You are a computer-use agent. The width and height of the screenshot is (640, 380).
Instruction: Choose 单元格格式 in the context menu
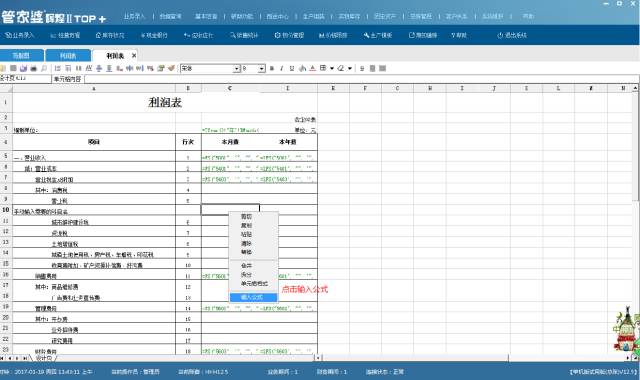coord(254,283)
